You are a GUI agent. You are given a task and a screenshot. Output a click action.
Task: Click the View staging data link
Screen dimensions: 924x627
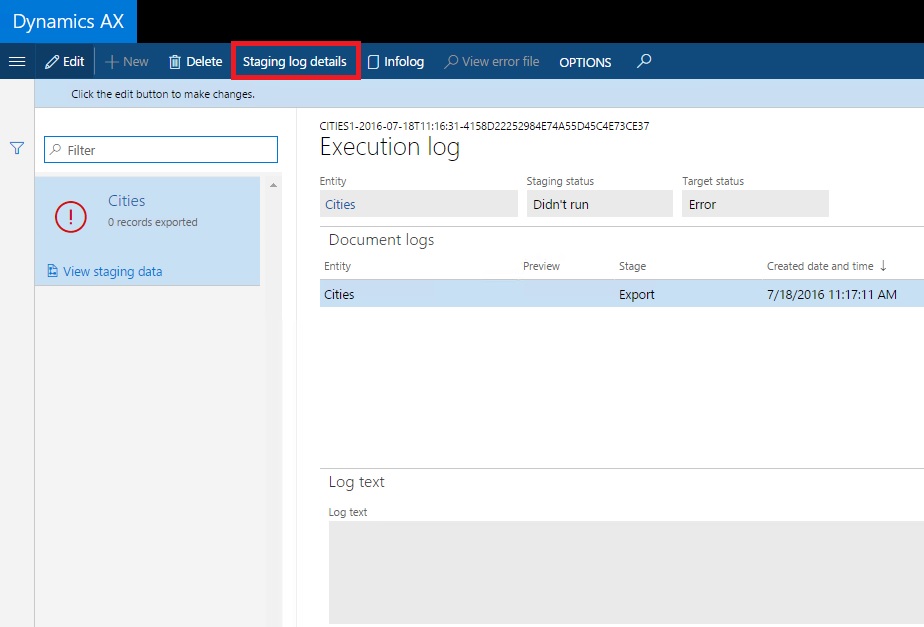click(112, 271)
